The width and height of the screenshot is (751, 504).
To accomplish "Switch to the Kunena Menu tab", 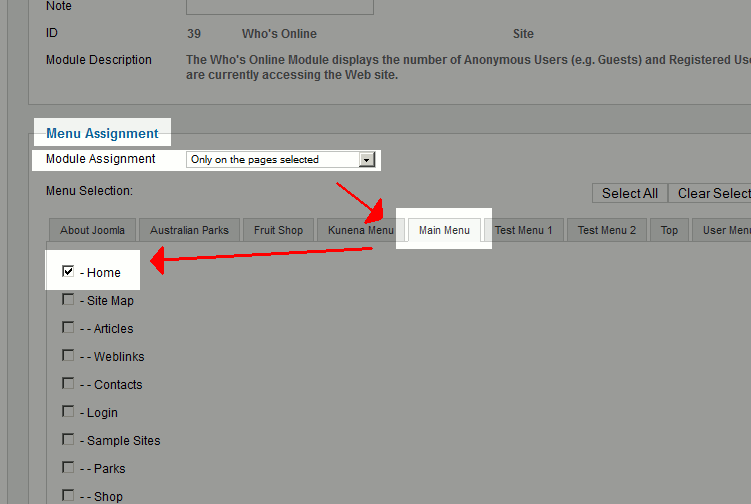I will point(361,230).
